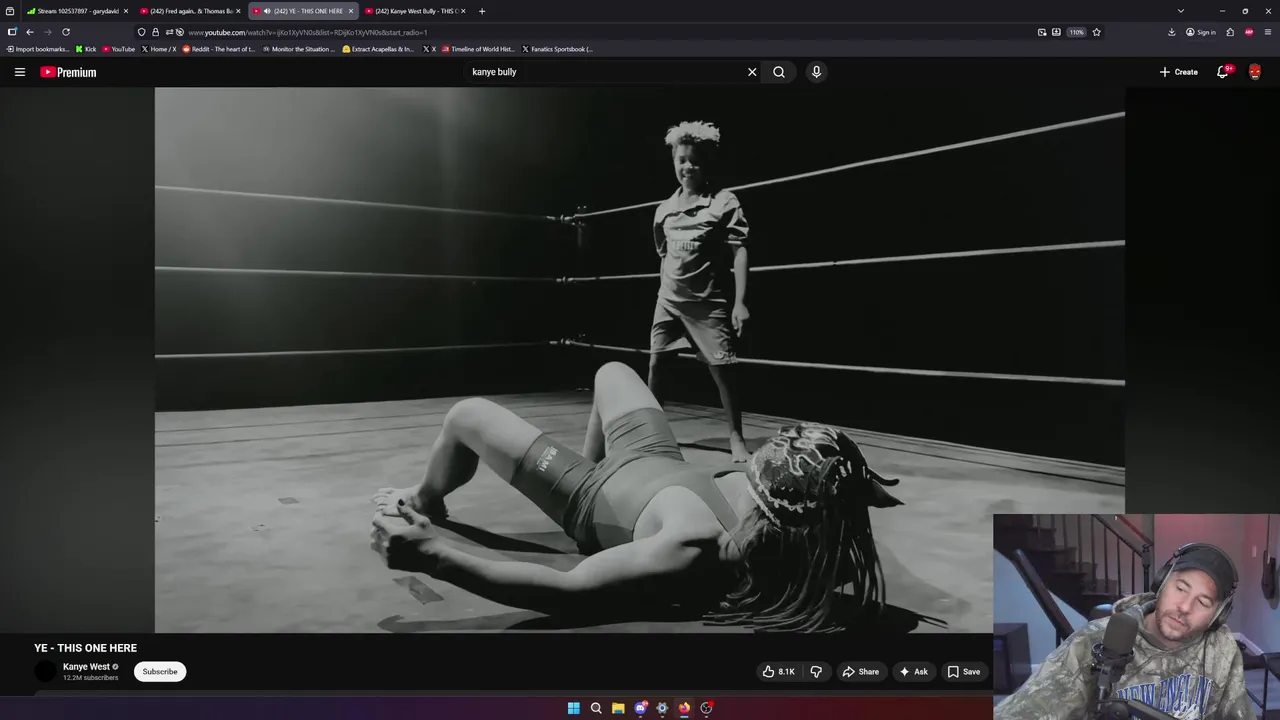Open a new browser tab
1280x720 pixels.
(x=482, y=11)
